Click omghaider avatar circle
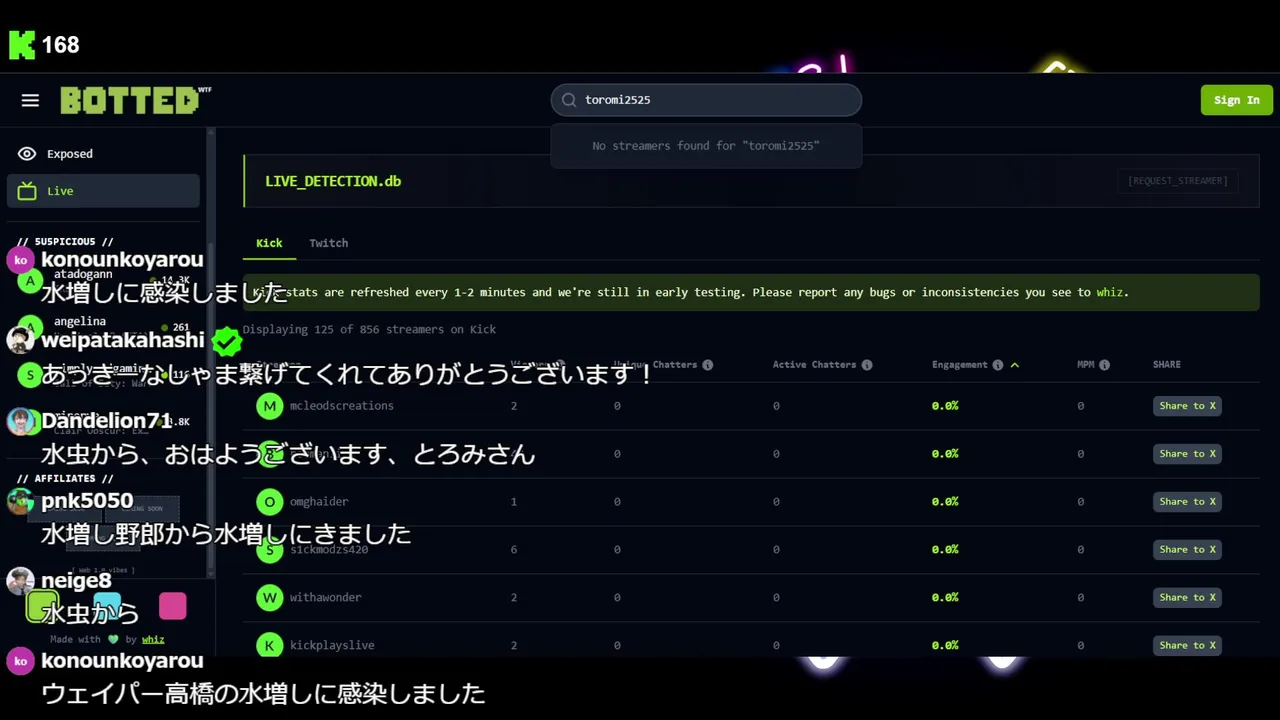This screenshot has height=720, width=1280. pyautogui.click(x=269, y=502)
